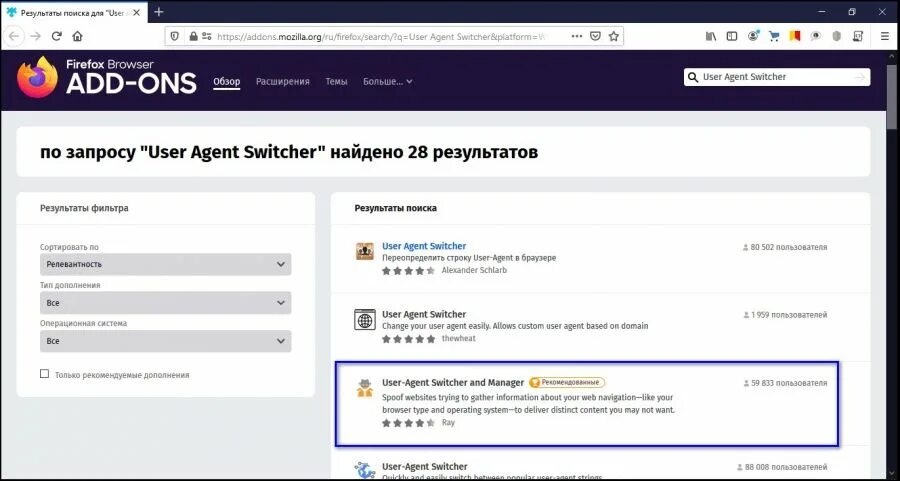Click the address bar URL field

(379, 36)
